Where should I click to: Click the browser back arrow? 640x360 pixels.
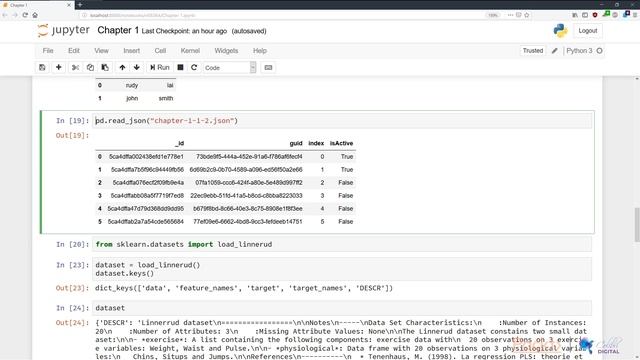click(5, 15)
